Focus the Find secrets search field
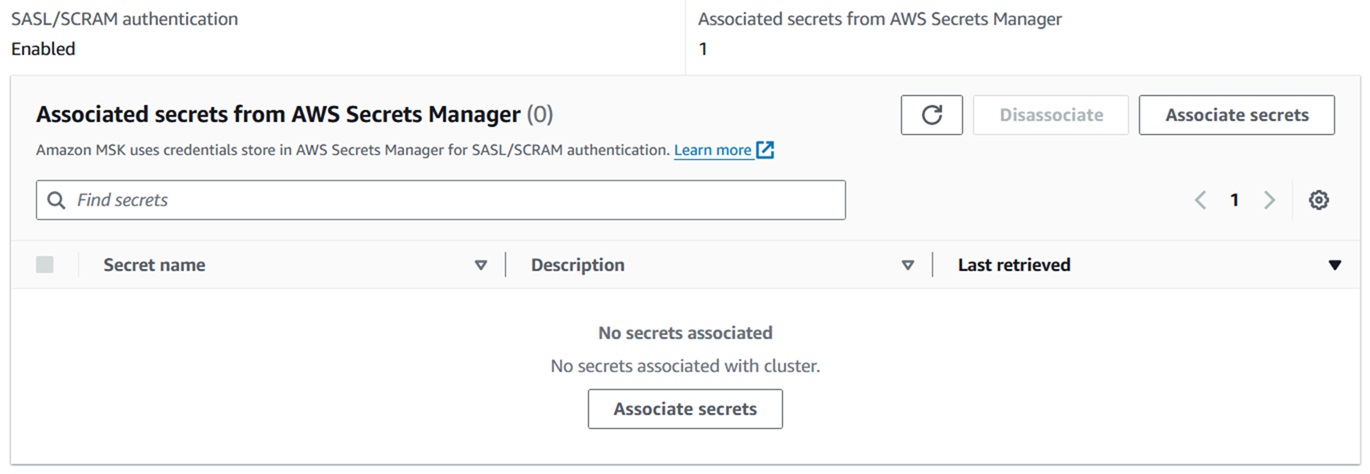The image size is (1370, 474). point(450,200)
